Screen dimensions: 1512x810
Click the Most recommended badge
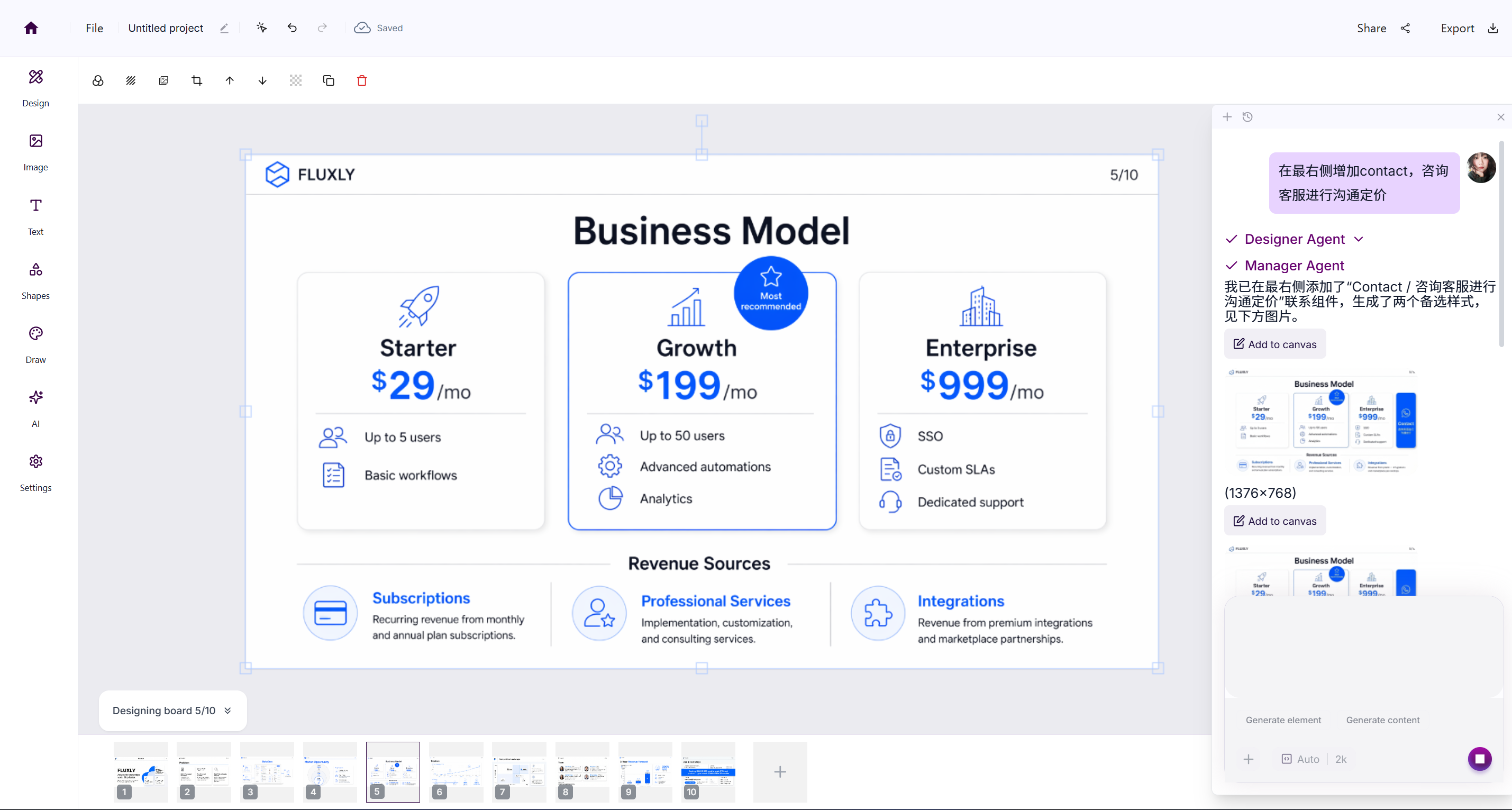[771, 293]
